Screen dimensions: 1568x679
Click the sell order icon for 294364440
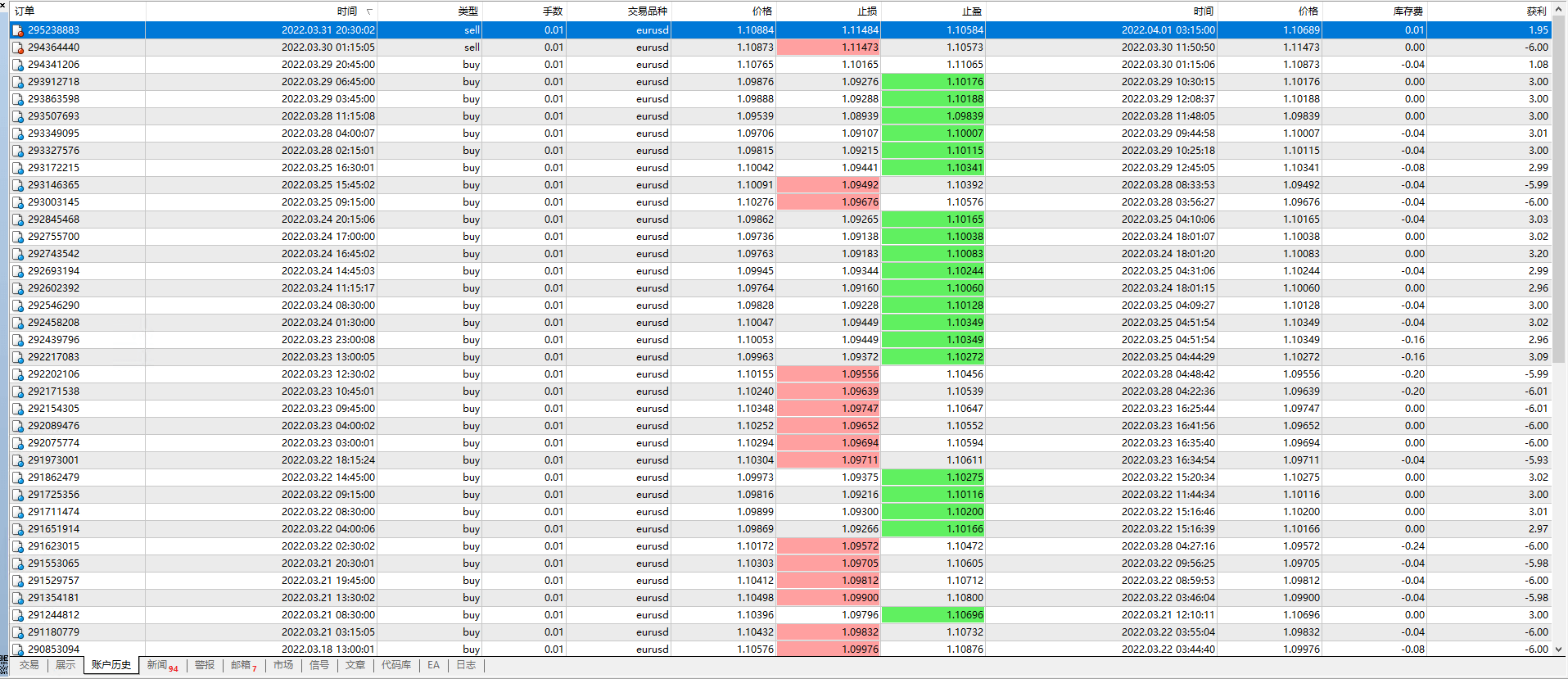pos(17,48)
